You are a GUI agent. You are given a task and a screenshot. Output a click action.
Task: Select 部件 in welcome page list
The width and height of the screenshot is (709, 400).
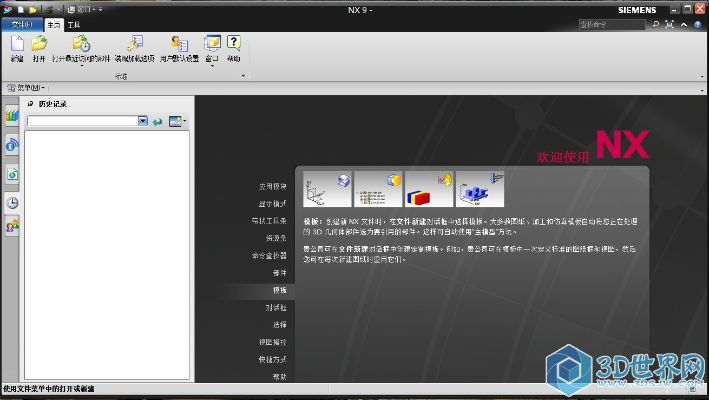click(x=280, y=273)
